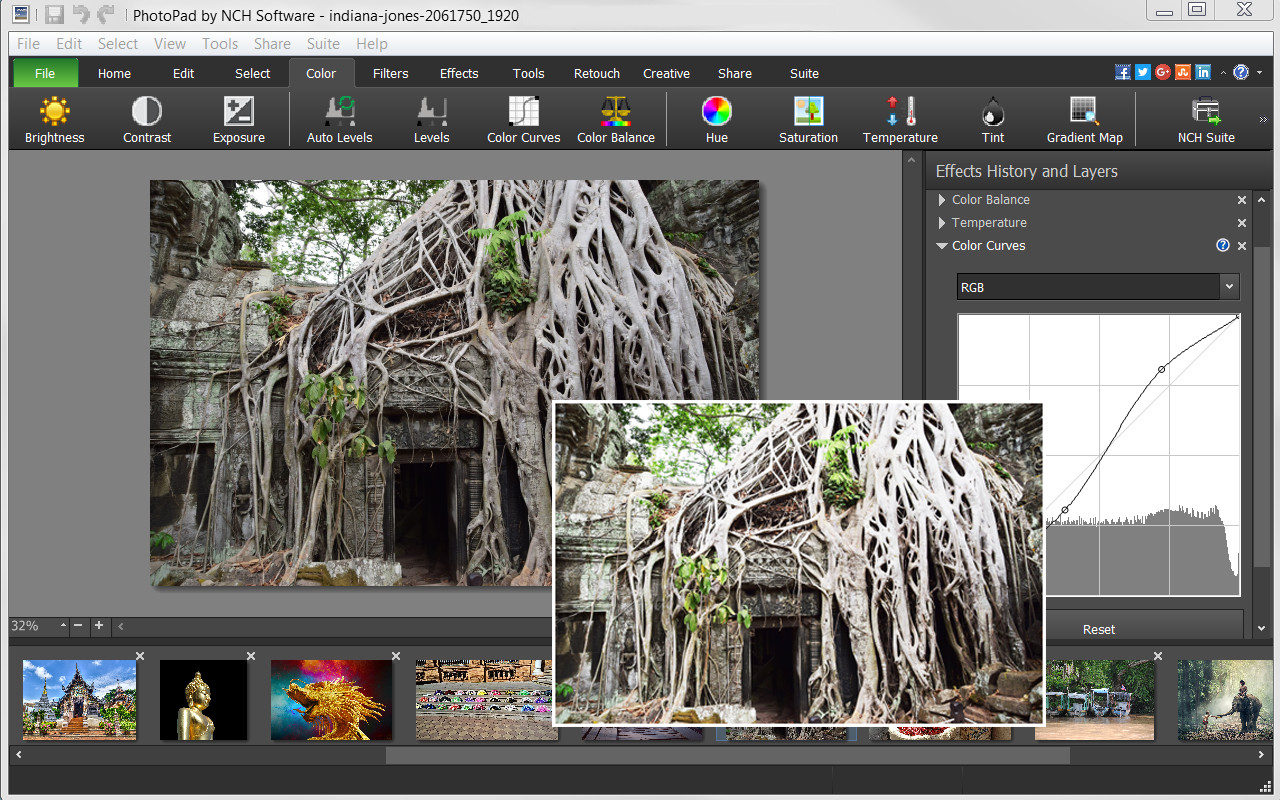Open the Hue adjustment tool

[716, 118]
